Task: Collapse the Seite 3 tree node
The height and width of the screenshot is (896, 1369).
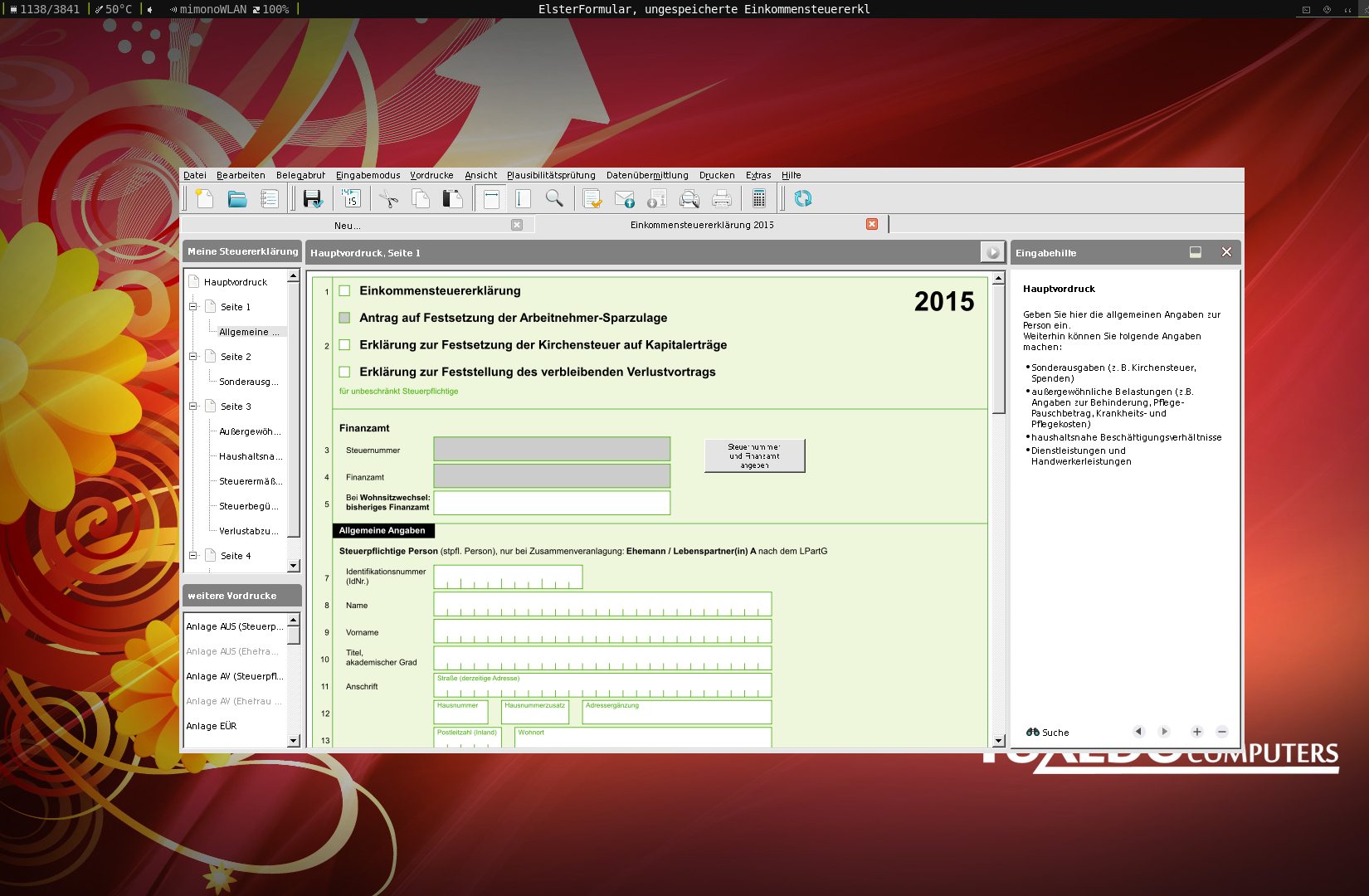Action: click(x=193, y=407)
